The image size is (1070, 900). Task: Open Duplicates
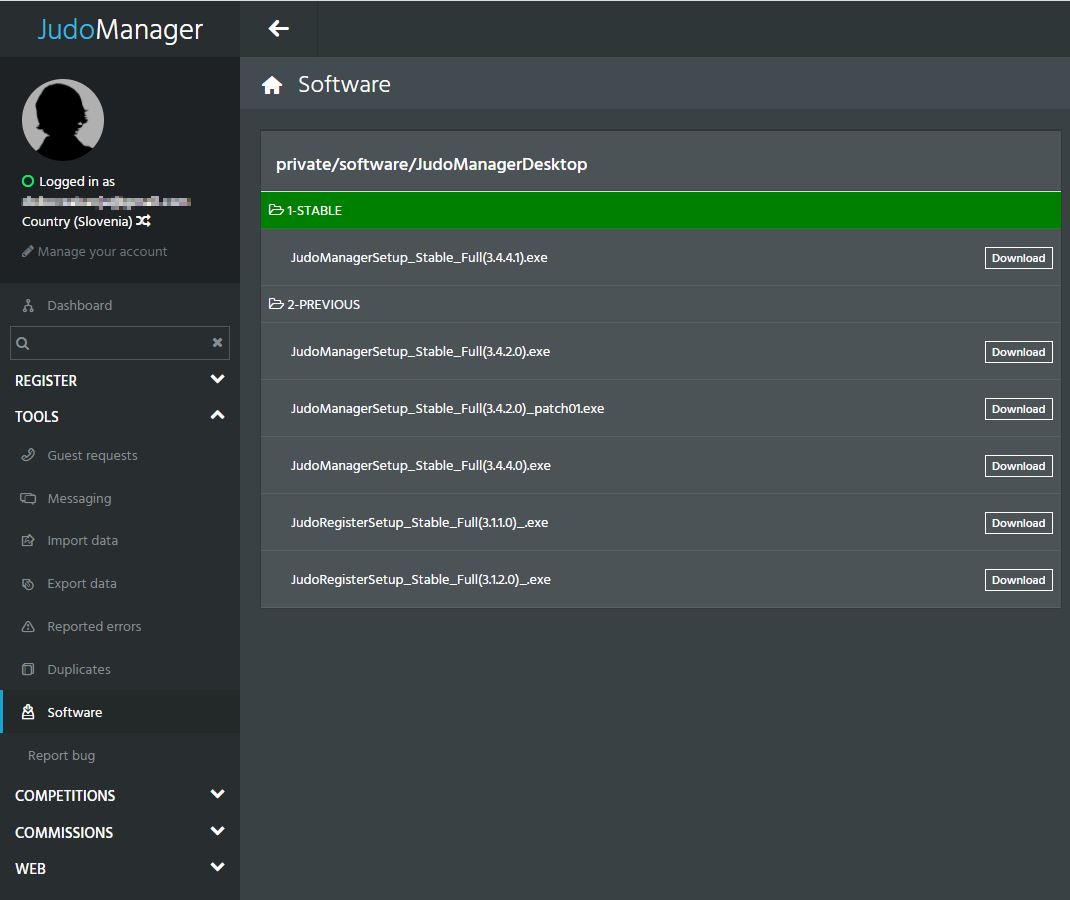[x=78, y=669]
